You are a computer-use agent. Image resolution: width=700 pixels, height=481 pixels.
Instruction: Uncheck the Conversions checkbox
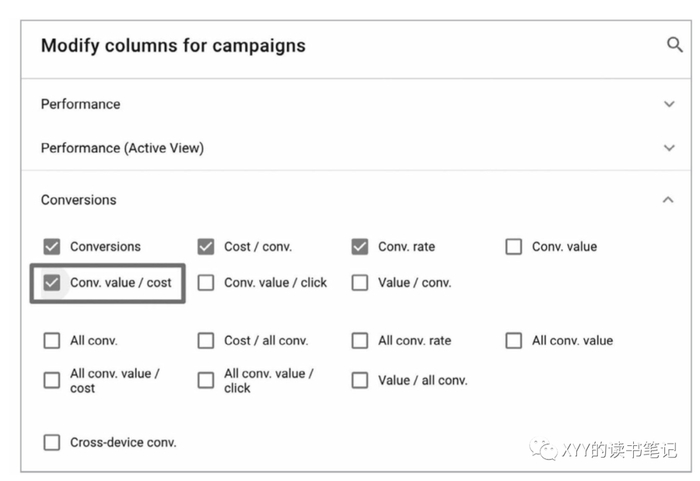pos(52,247)
